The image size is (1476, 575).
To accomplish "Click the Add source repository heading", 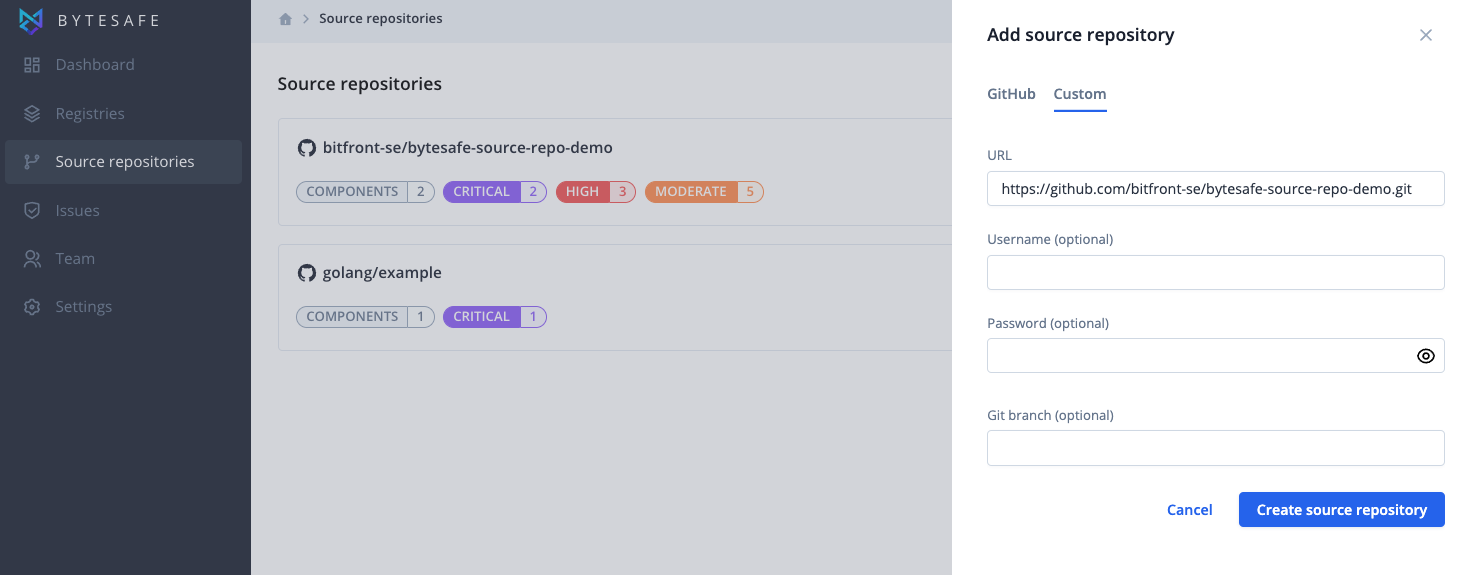I will (1080, 35).
